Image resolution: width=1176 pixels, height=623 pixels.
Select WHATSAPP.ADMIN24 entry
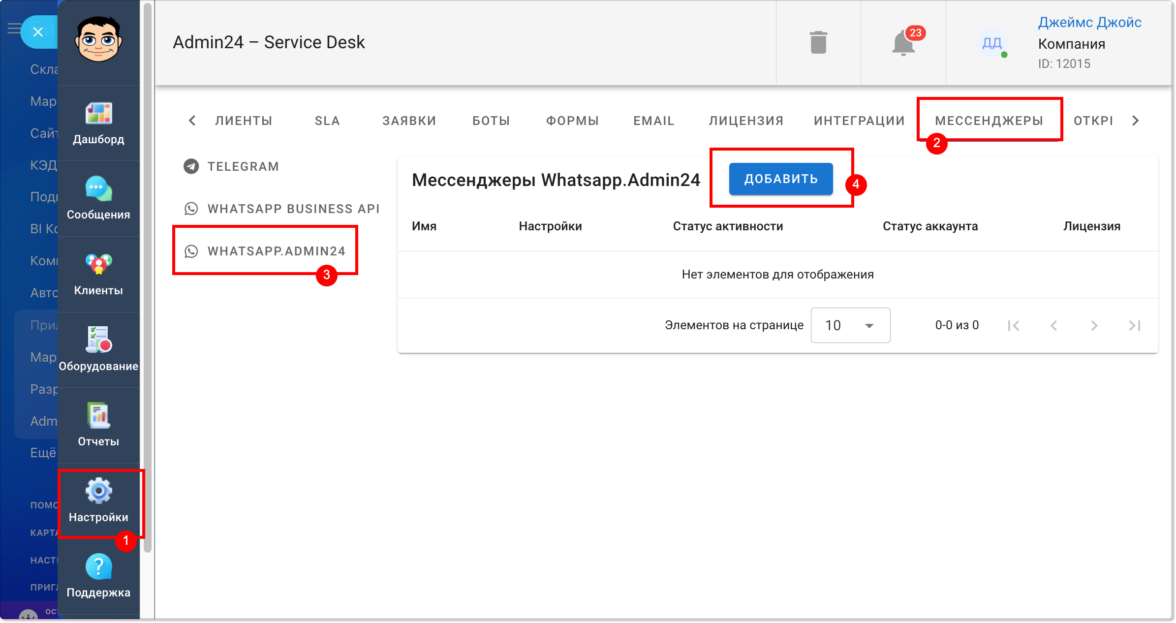(x=265, y=251)
